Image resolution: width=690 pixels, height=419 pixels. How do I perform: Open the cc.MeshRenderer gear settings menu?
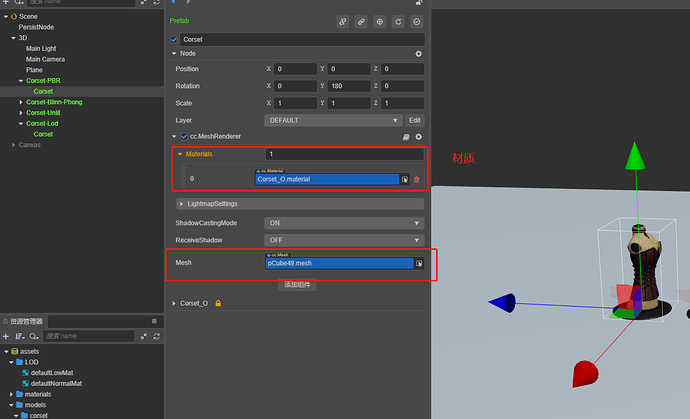(x=418, y=137)
